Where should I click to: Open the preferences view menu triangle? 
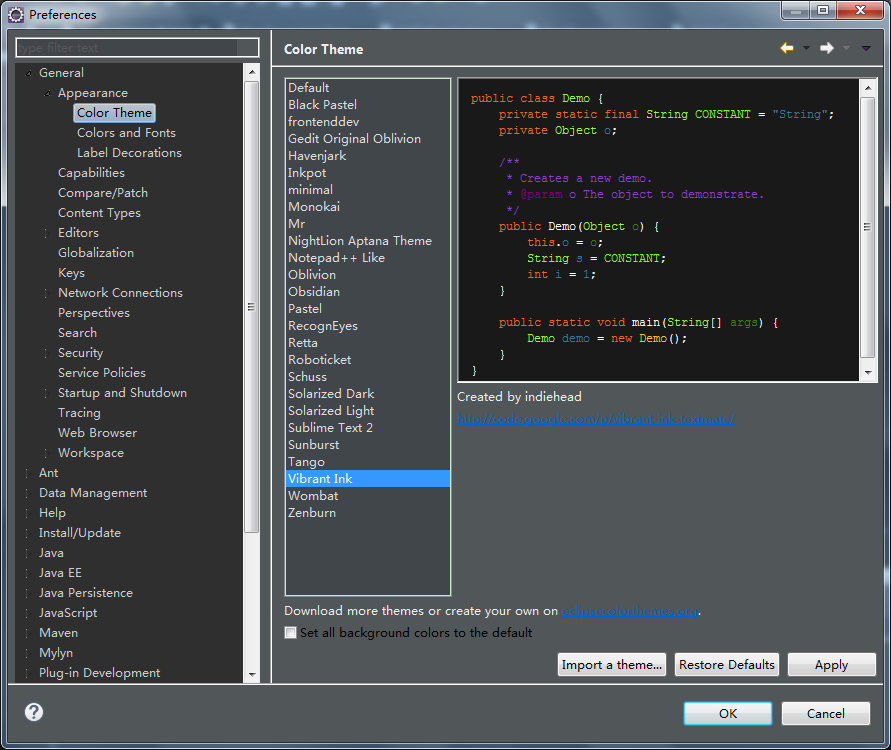(x=866, y=48)
